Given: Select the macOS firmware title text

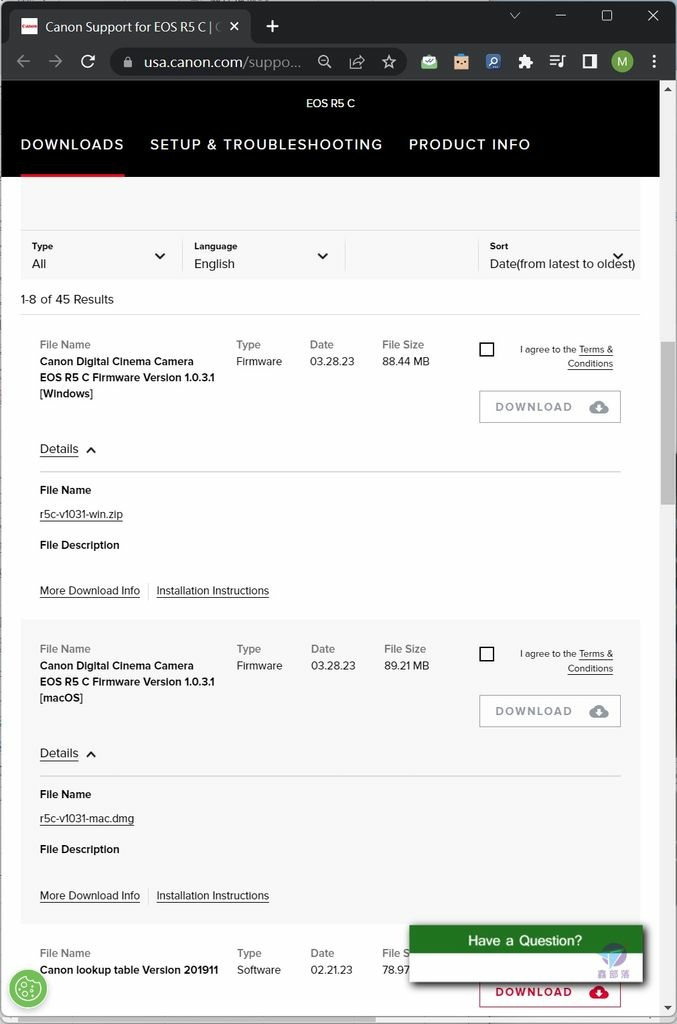Looking at the screenshot, I should coord(127,682).
